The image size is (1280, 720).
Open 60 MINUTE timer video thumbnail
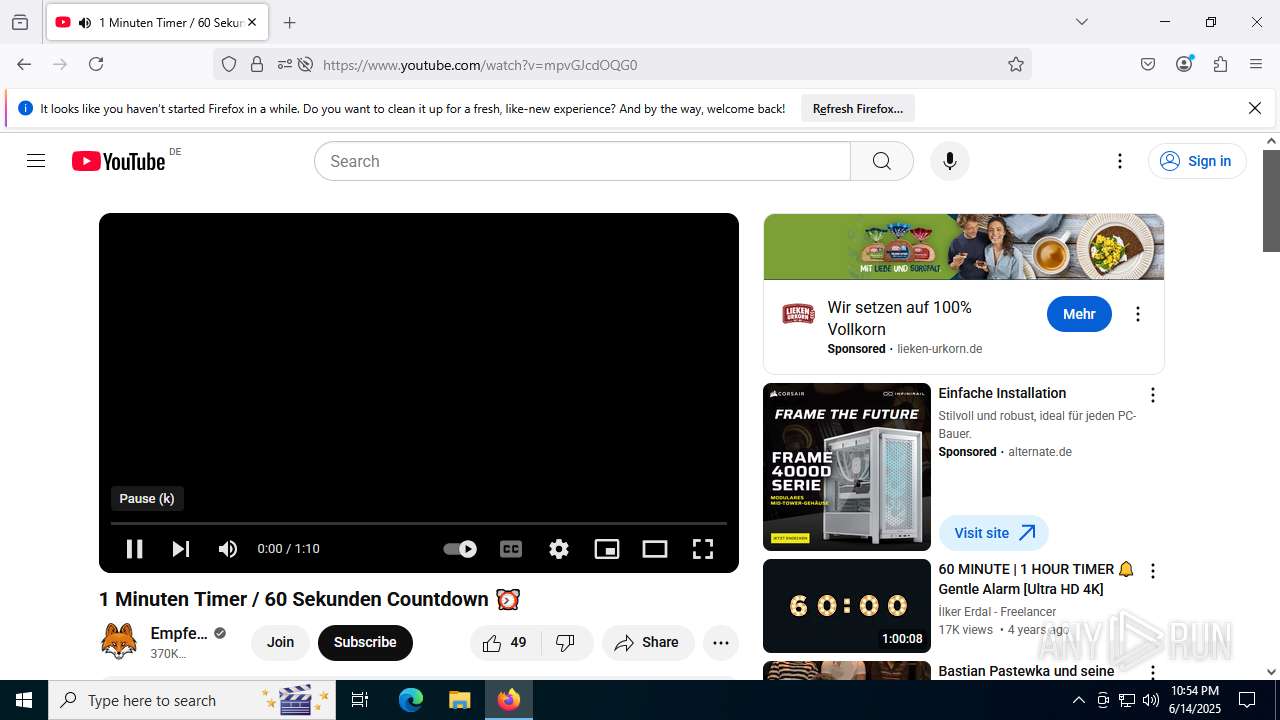coord(847,606)
